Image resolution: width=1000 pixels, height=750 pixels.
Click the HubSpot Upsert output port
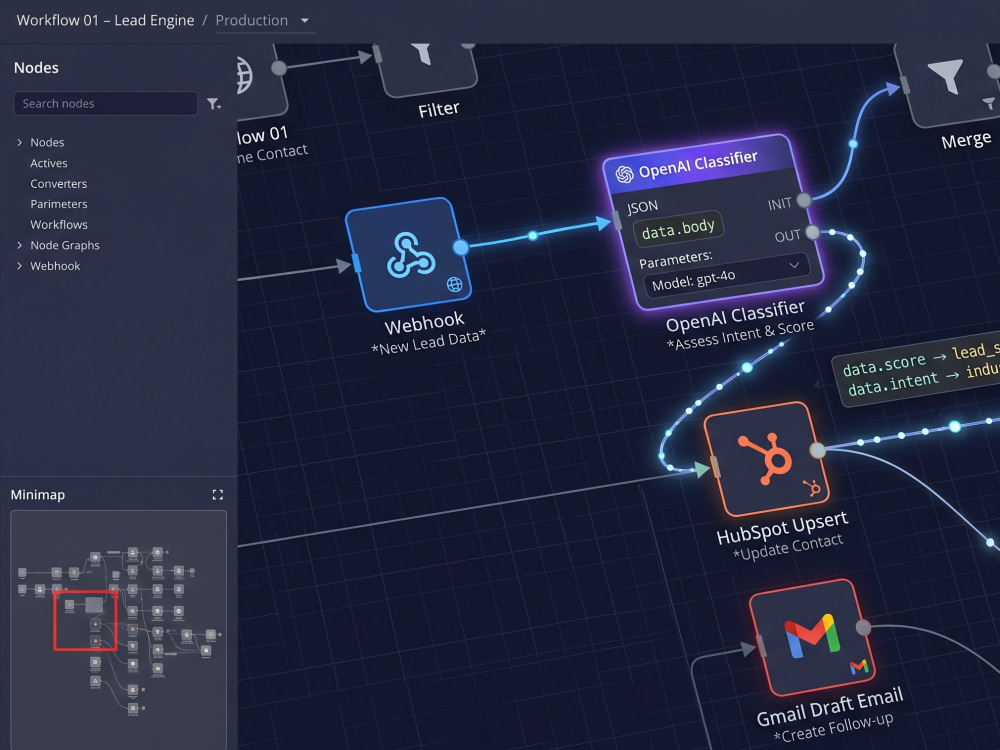(817, 450)
